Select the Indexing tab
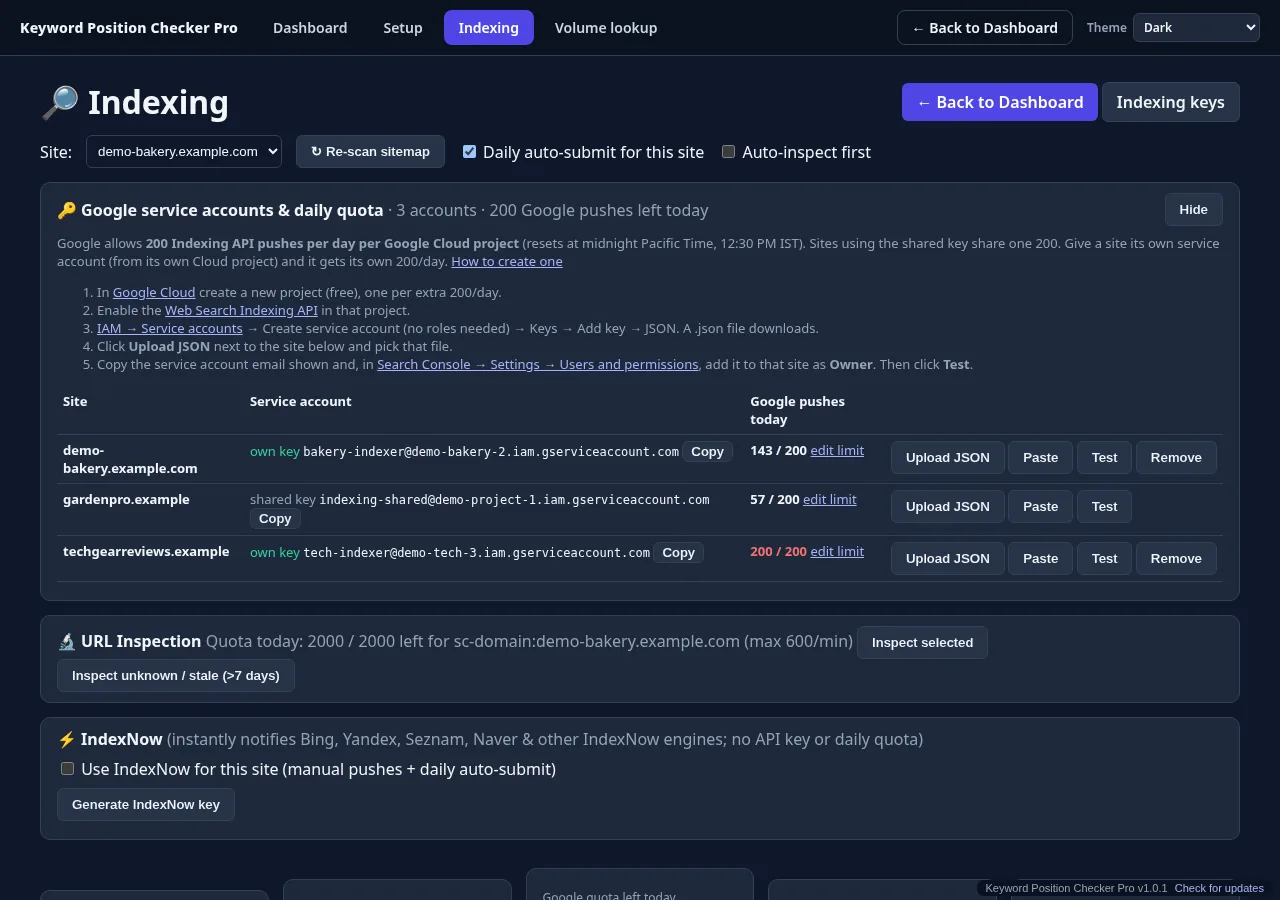Viewport: 1280px width, 900px height. [489, 28]
